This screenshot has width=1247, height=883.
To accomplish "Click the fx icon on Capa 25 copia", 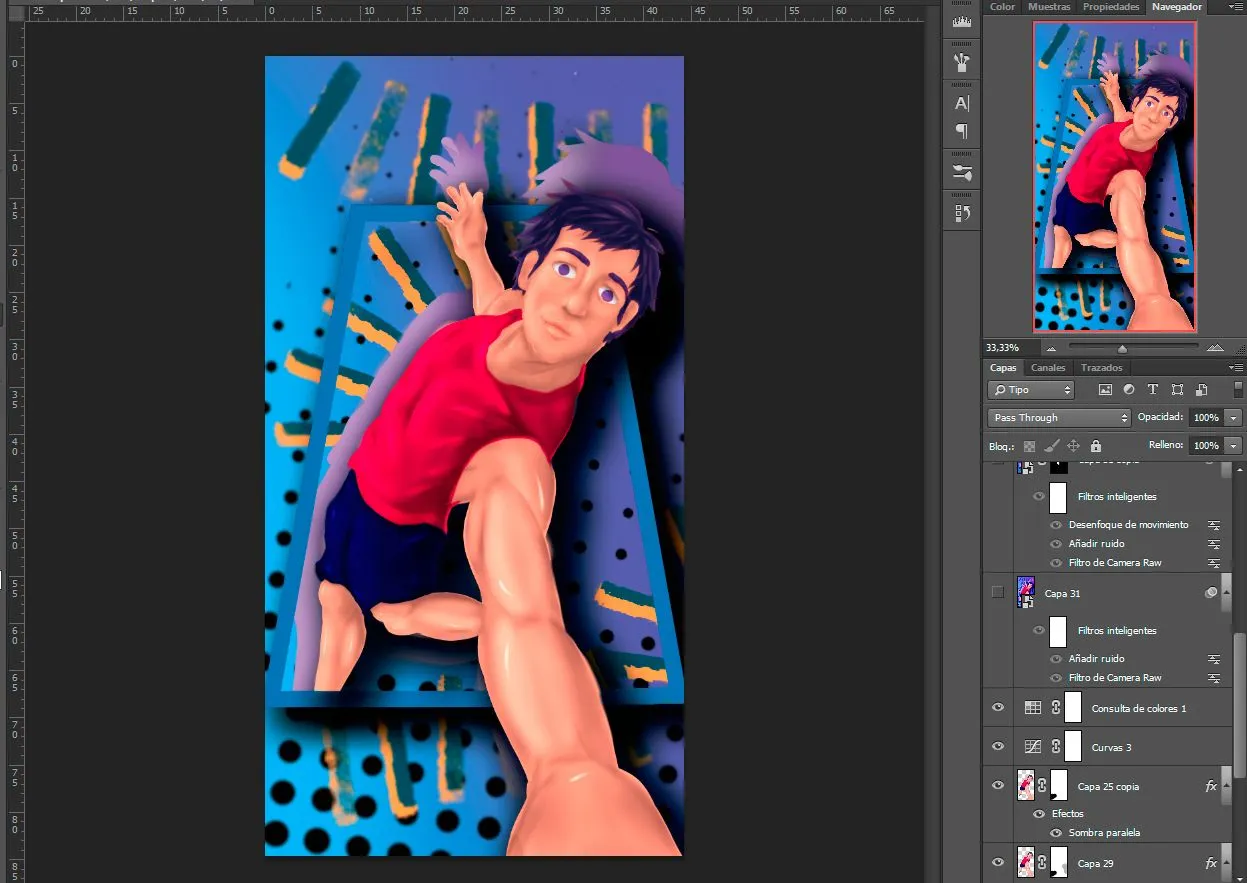I will (x=1211, y=787).
